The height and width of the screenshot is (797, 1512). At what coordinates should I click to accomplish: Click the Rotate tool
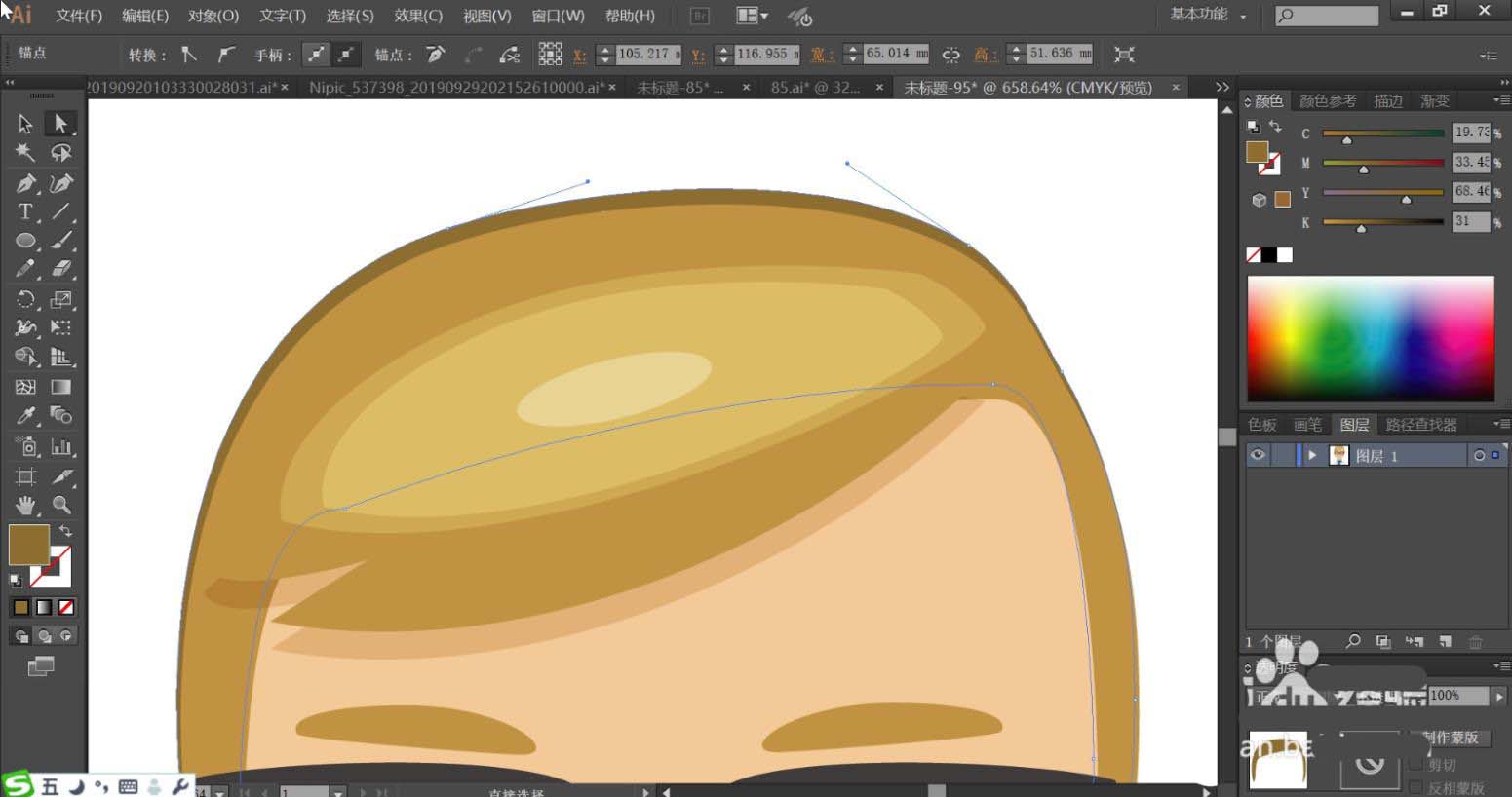(25, 299)
